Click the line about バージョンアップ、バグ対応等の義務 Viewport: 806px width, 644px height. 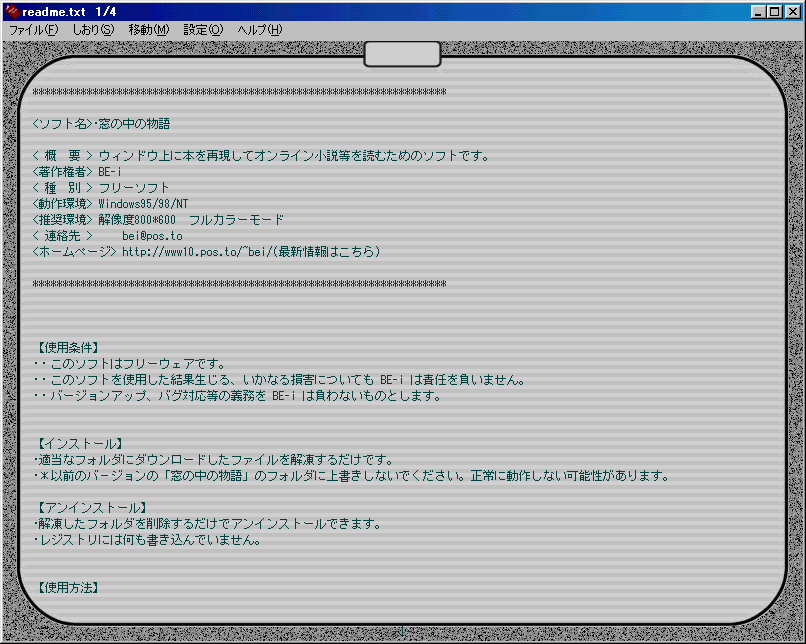[x=237, y=396]
